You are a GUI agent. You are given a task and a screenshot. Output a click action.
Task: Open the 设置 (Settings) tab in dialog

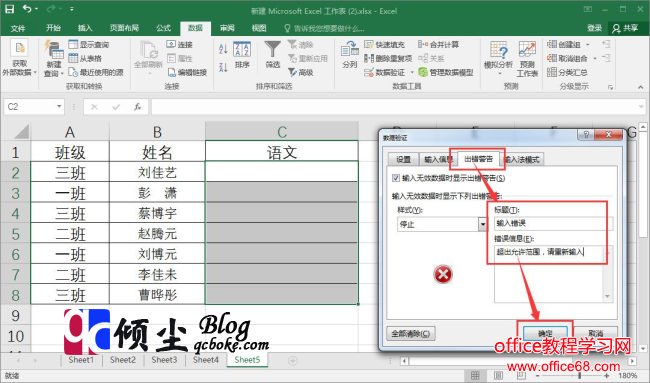click(x=403, y=160)
